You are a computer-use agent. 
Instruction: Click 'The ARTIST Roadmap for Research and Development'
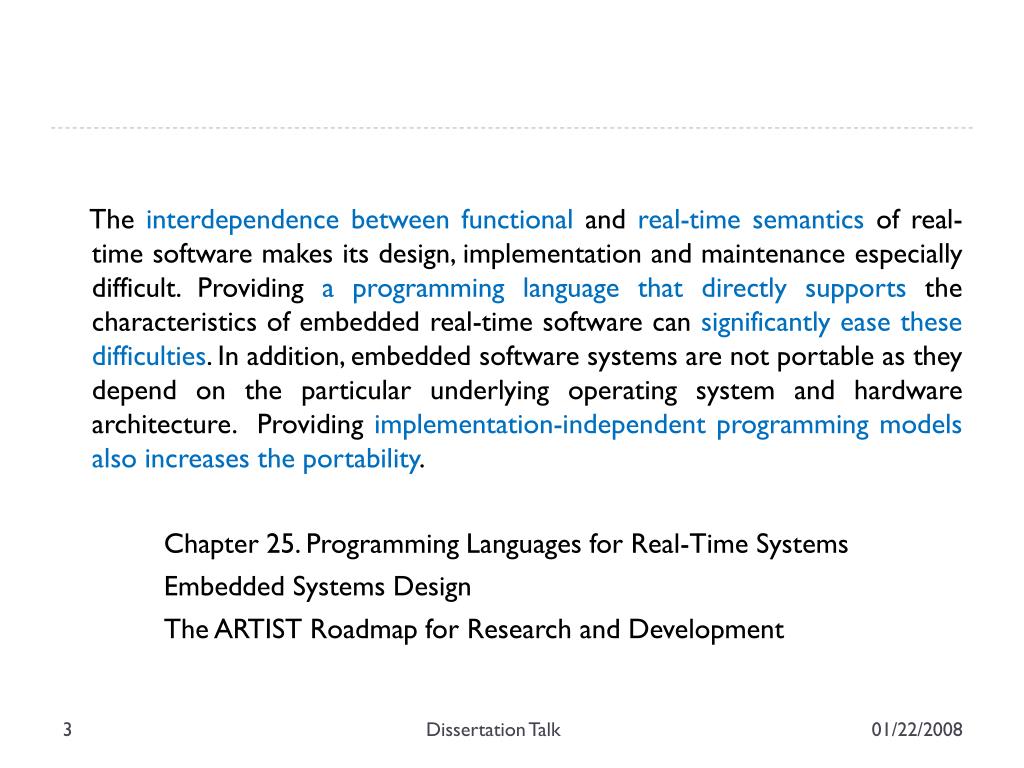click(474, 630)
